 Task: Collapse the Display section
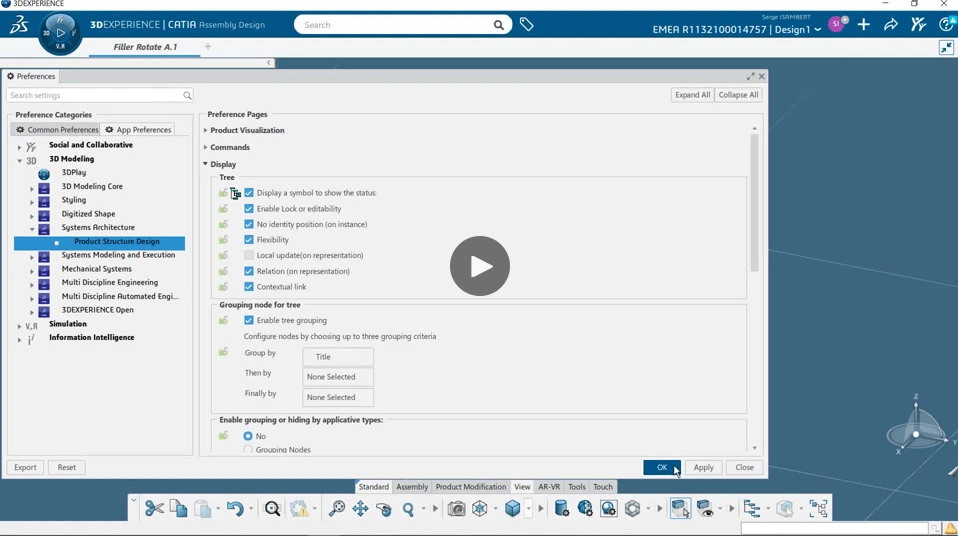pos(205,164)
